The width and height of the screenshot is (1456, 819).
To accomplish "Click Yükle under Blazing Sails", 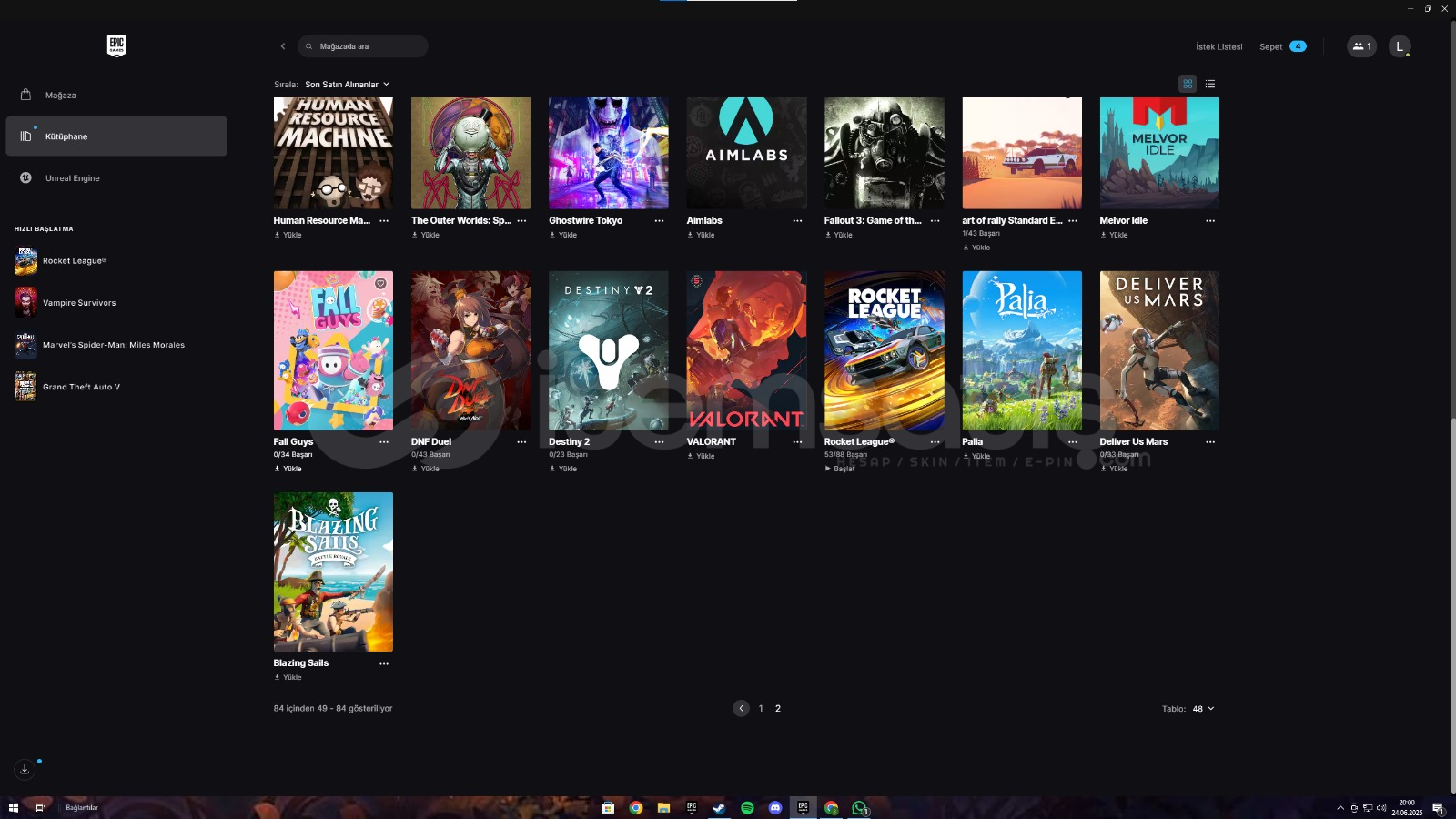I will click(x=288, y=677).
